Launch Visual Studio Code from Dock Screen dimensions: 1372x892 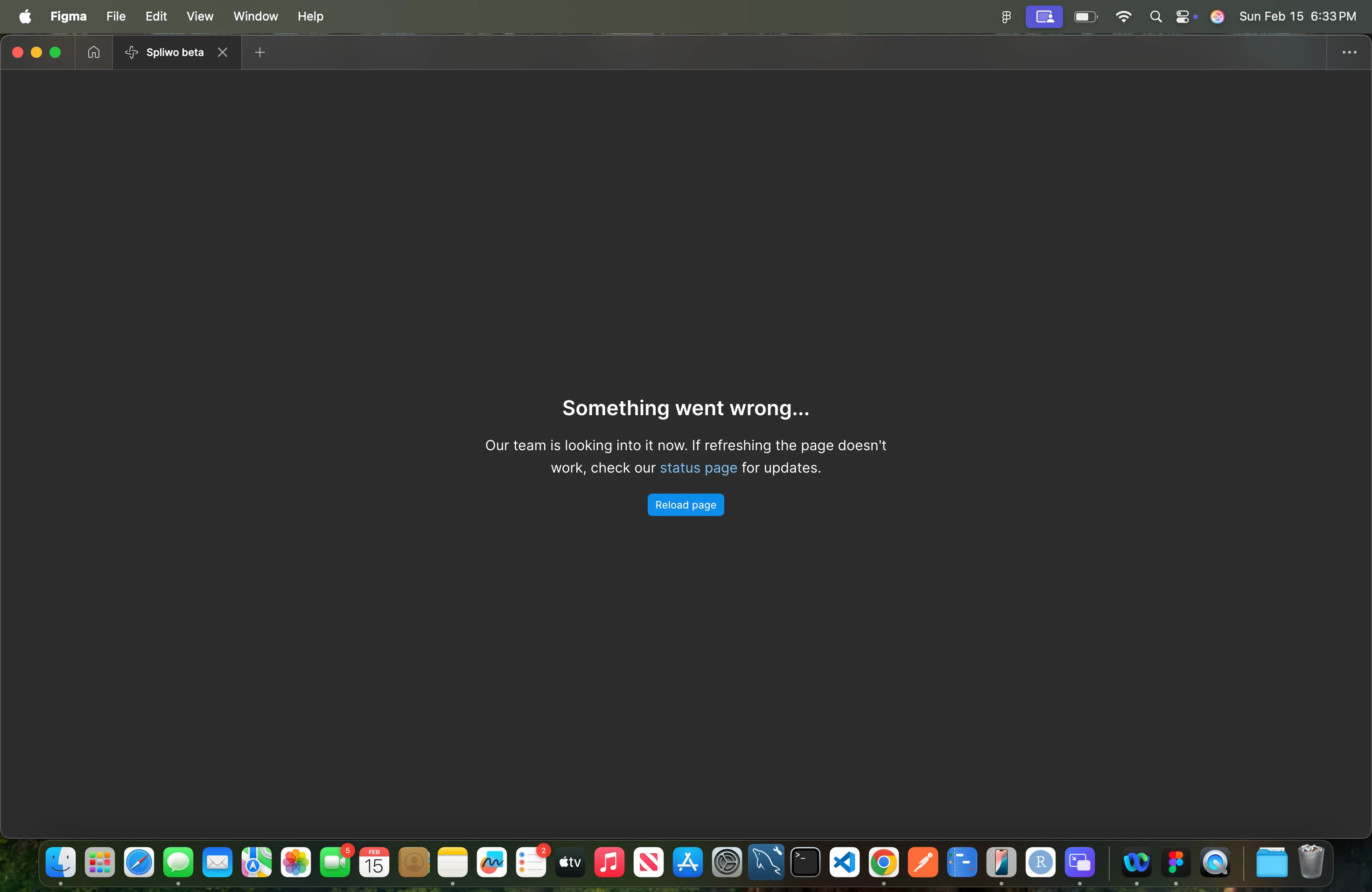pos(845,863)
